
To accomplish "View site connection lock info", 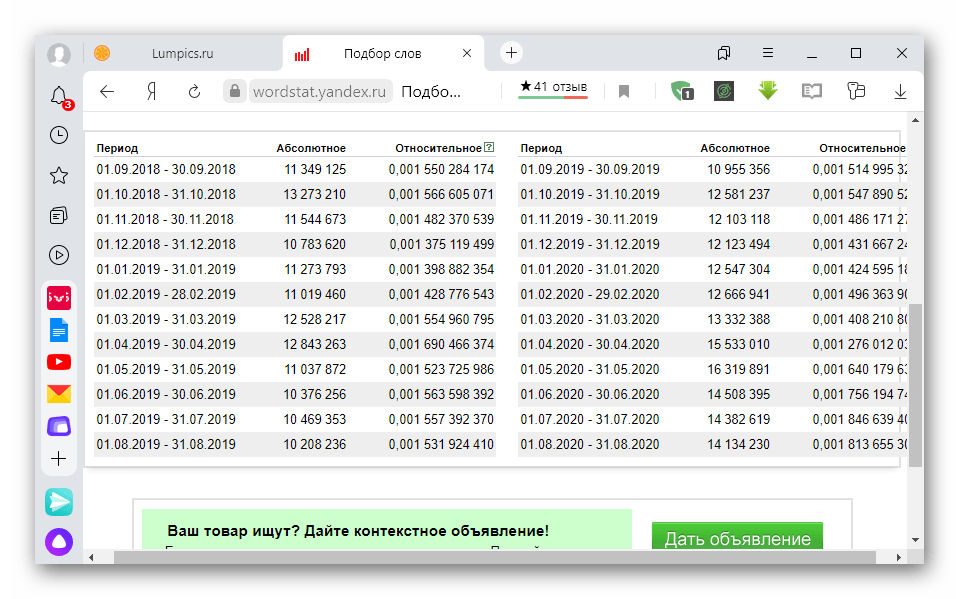I will pos(235,92).
